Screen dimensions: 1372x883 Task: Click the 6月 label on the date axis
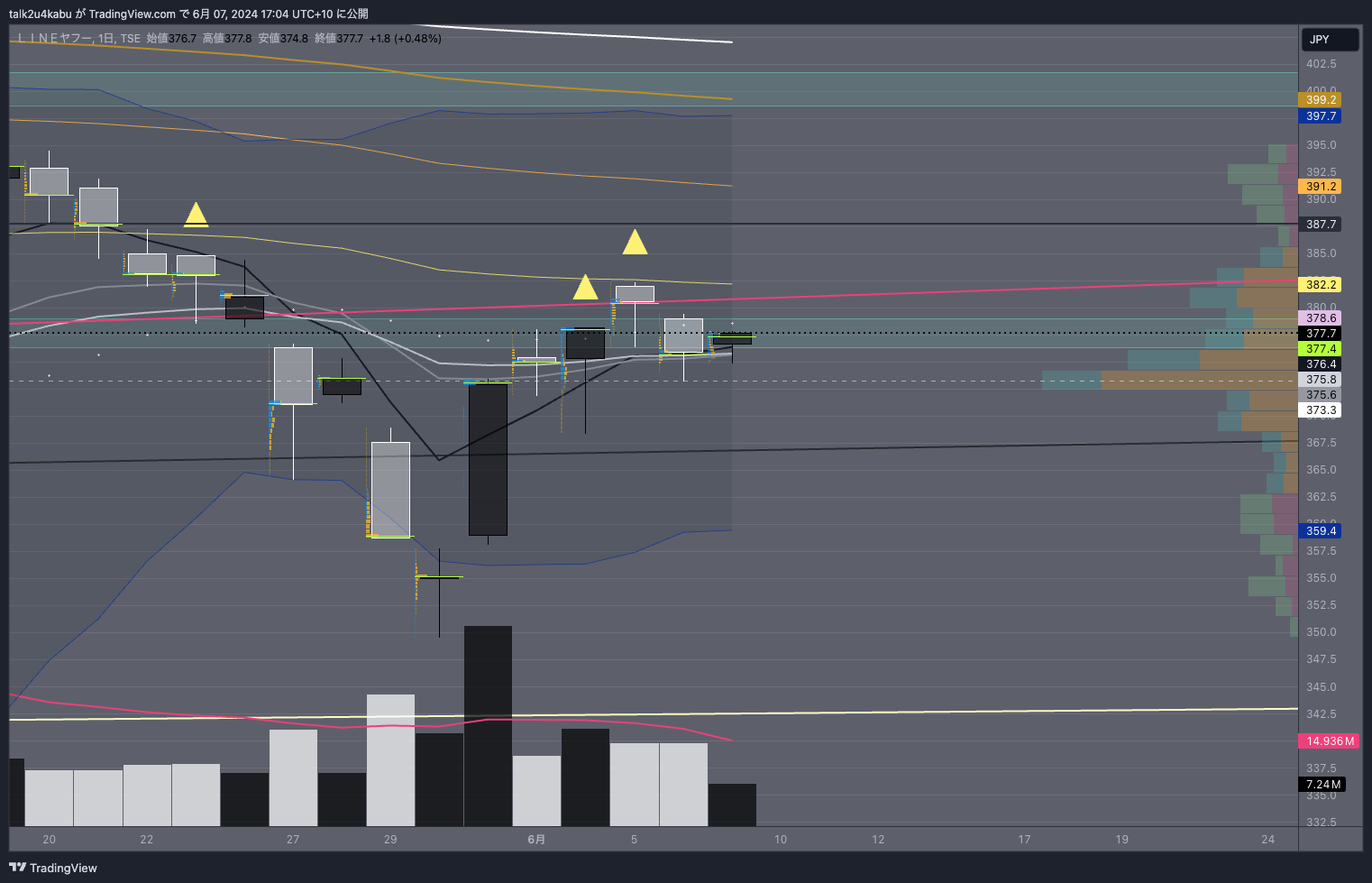(536, 840)
